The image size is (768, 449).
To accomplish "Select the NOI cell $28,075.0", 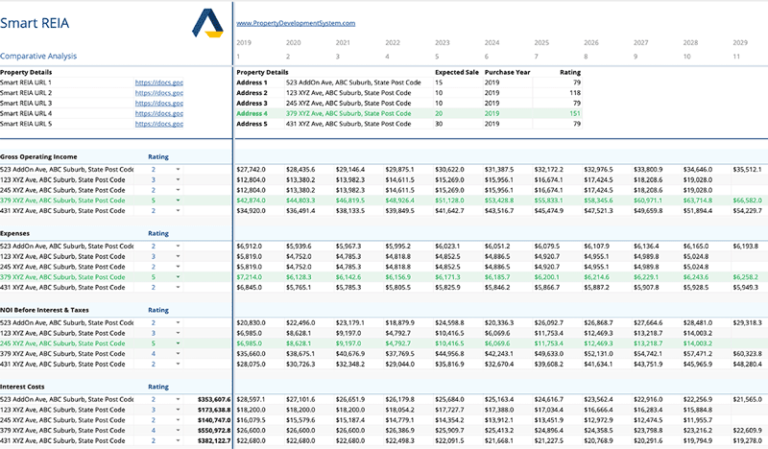I will [x=251, y=364].
